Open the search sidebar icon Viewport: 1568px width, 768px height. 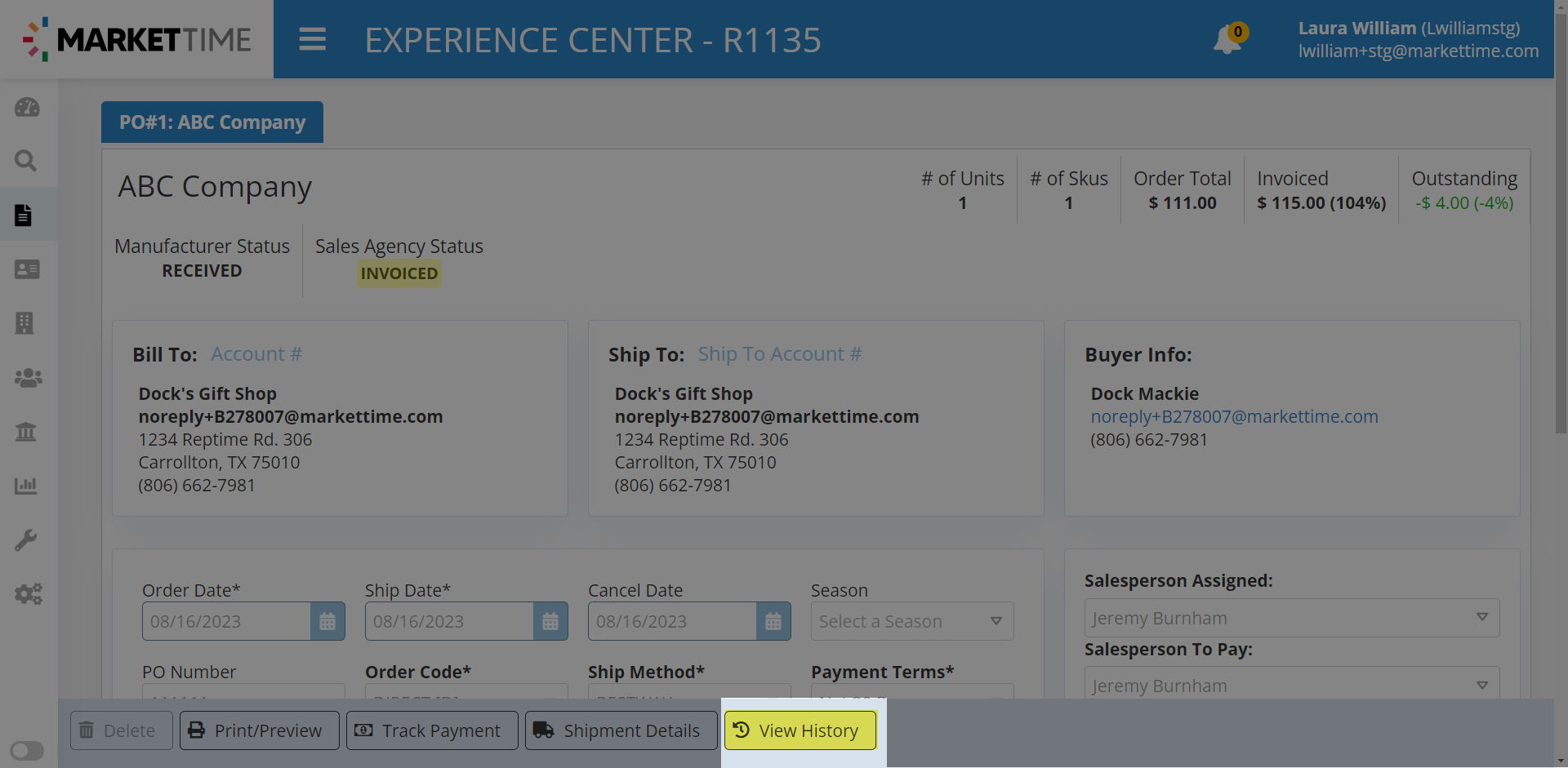click(x=27, y=161)
